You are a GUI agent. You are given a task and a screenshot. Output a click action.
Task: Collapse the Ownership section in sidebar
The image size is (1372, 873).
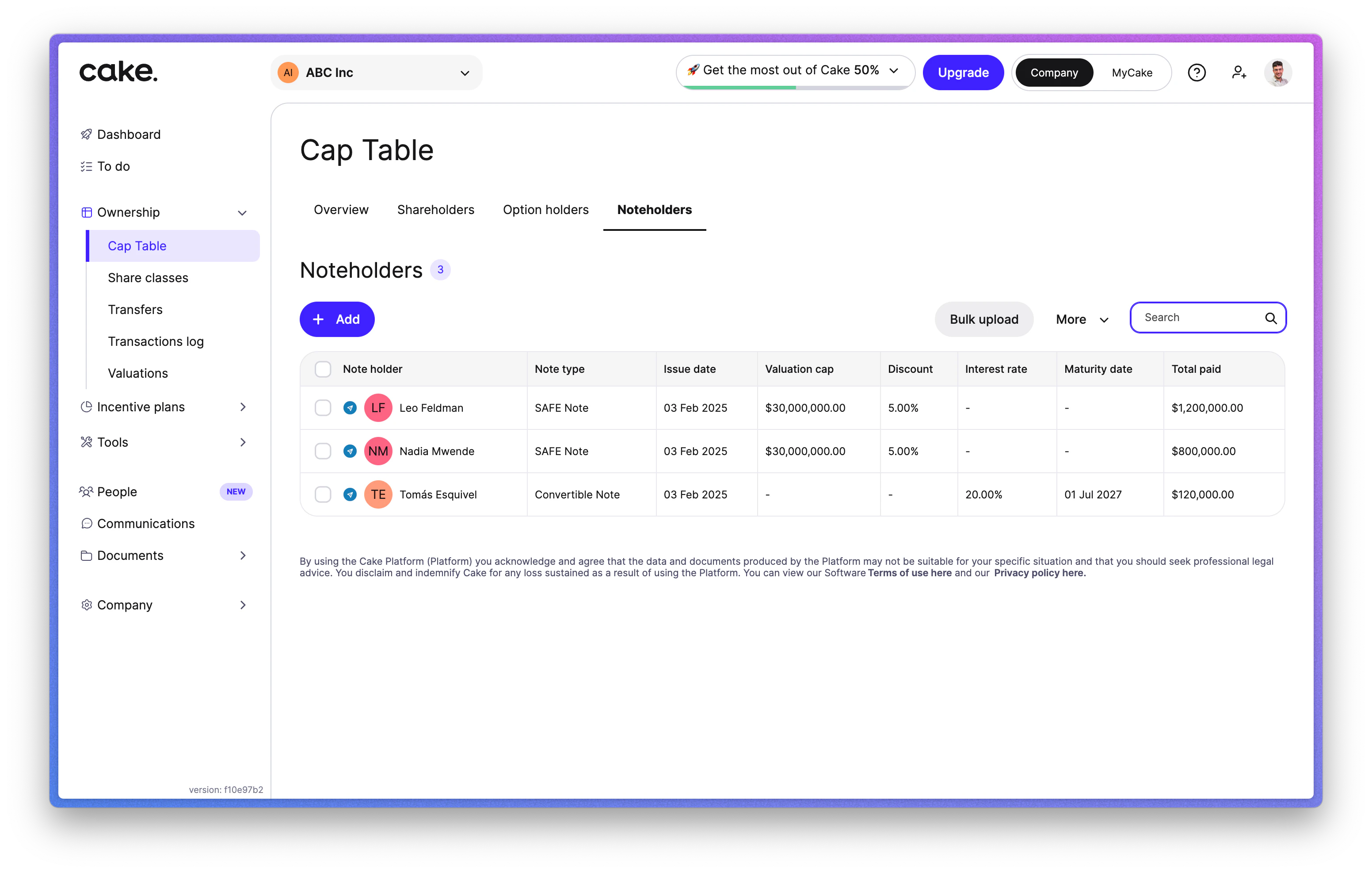point(243,212)
